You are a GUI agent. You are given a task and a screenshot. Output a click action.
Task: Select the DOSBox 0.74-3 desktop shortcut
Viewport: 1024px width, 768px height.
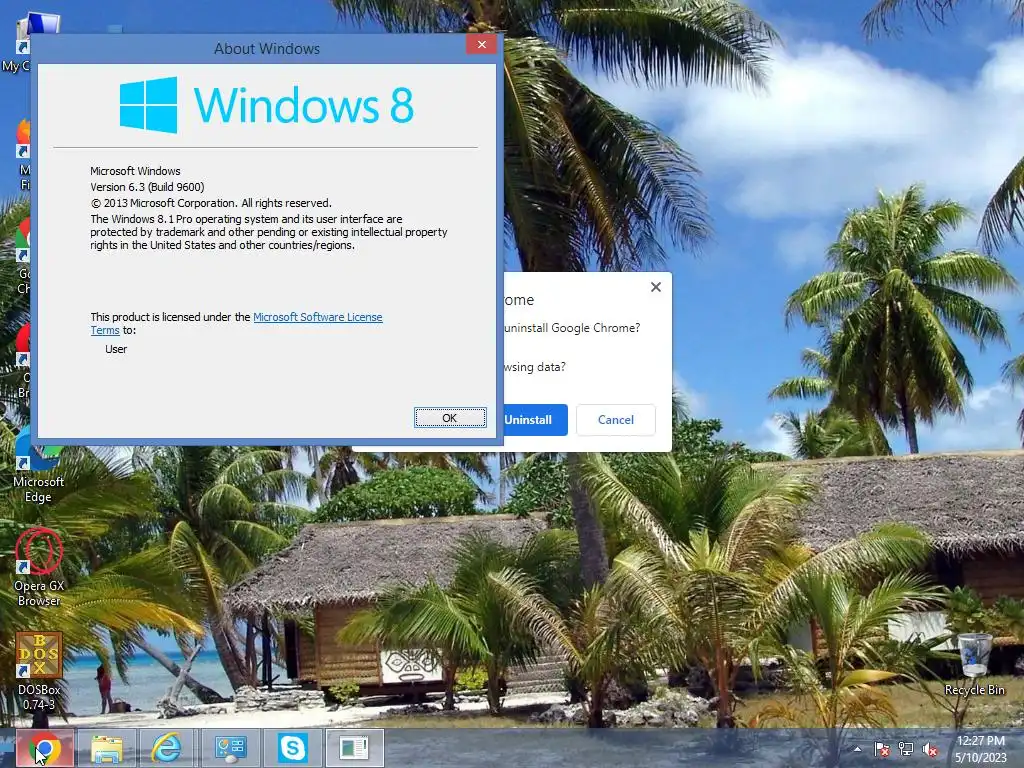click(x=39, y=671)
